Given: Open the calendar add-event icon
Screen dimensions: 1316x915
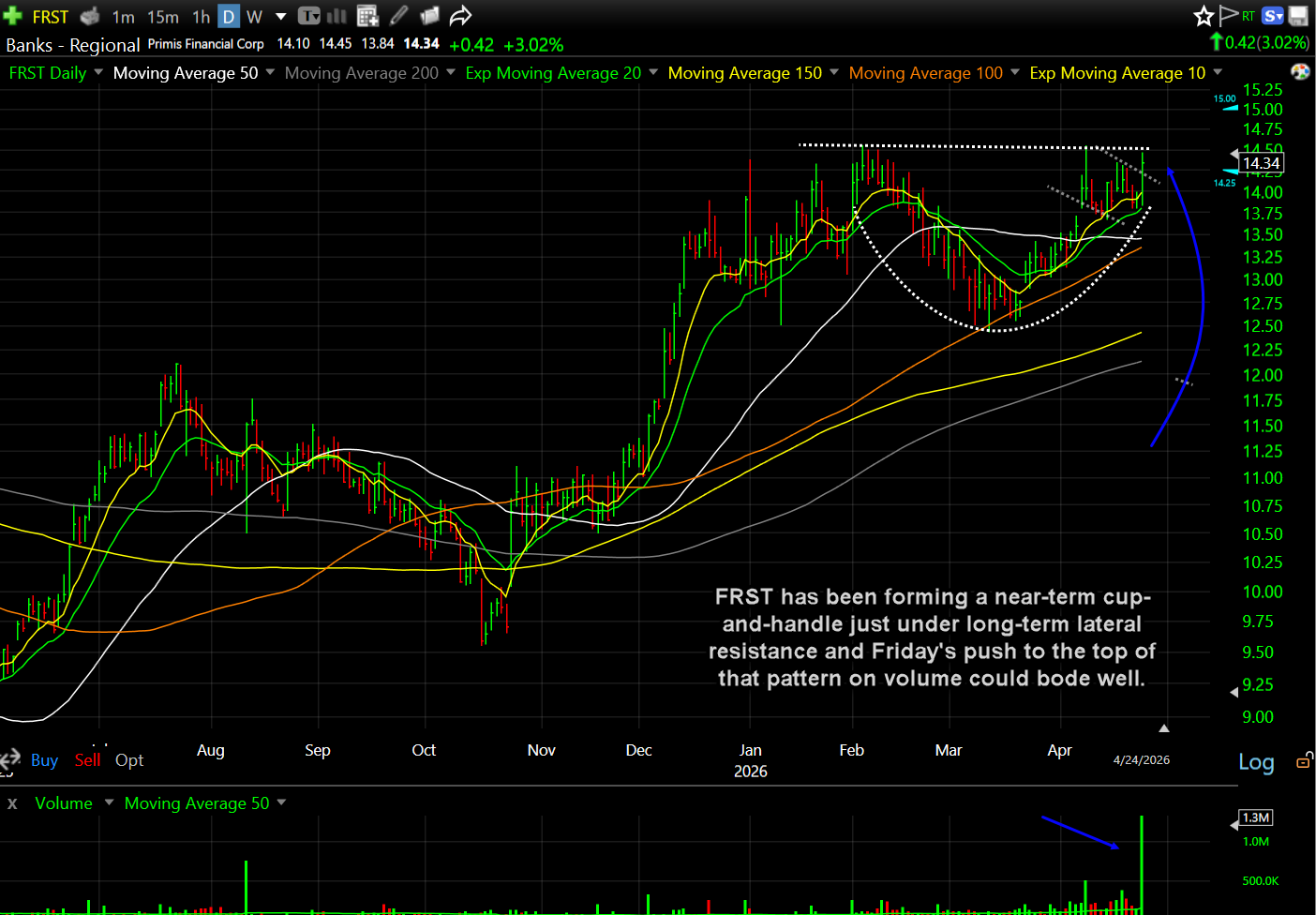Looking at the screenshot, I should pos(367,16).
